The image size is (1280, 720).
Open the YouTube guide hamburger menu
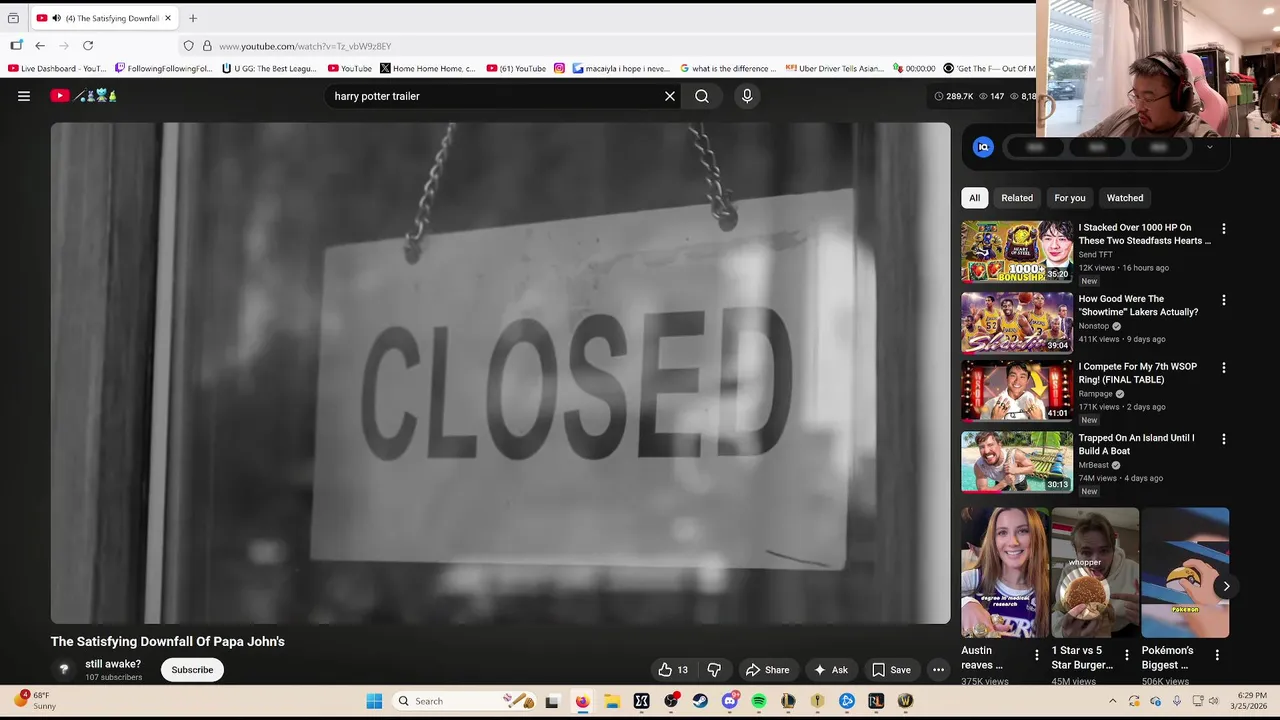[24, 96]
